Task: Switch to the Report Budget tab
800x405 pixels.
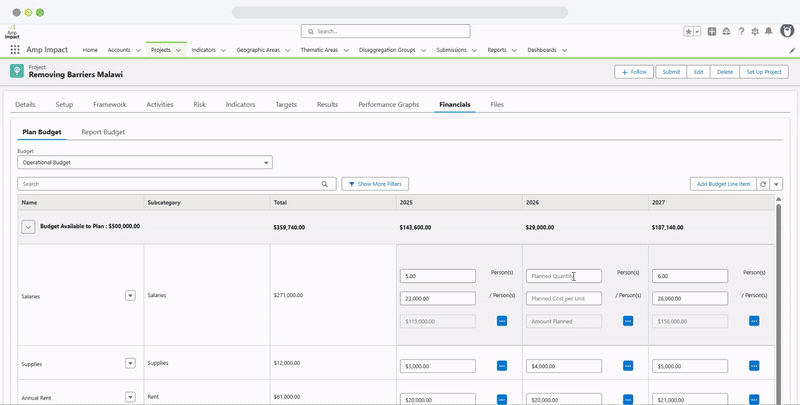Action: point(103,132)
